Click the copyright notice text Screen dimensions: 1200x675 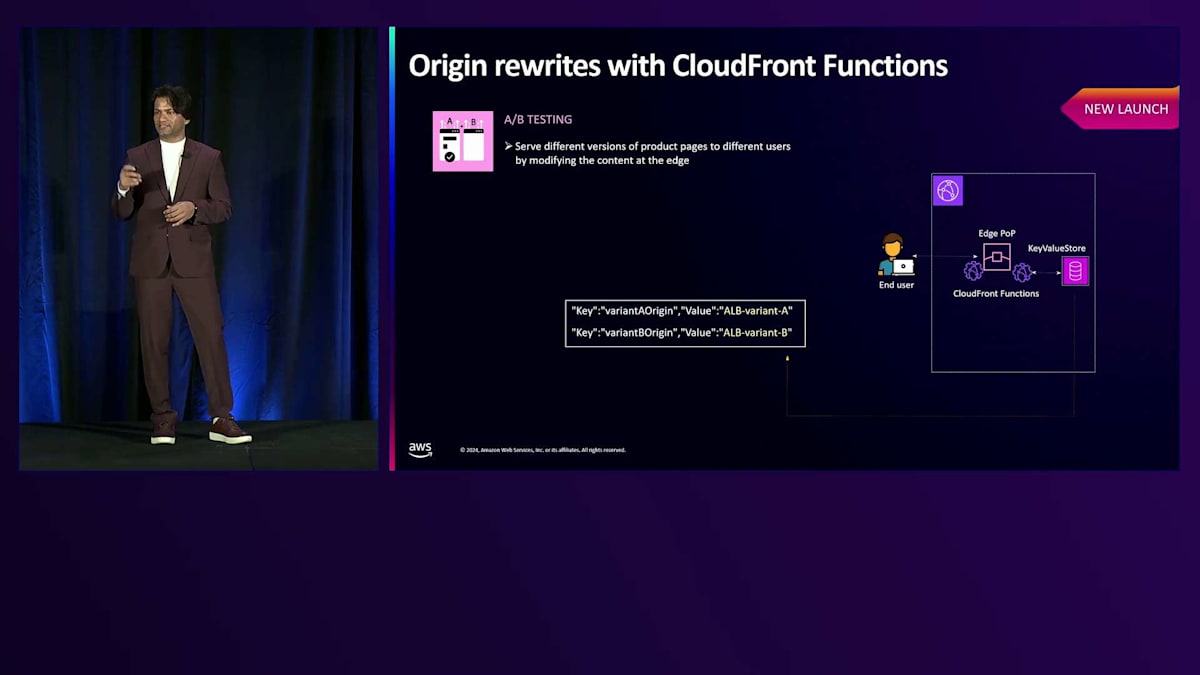(x=543, y=450)
